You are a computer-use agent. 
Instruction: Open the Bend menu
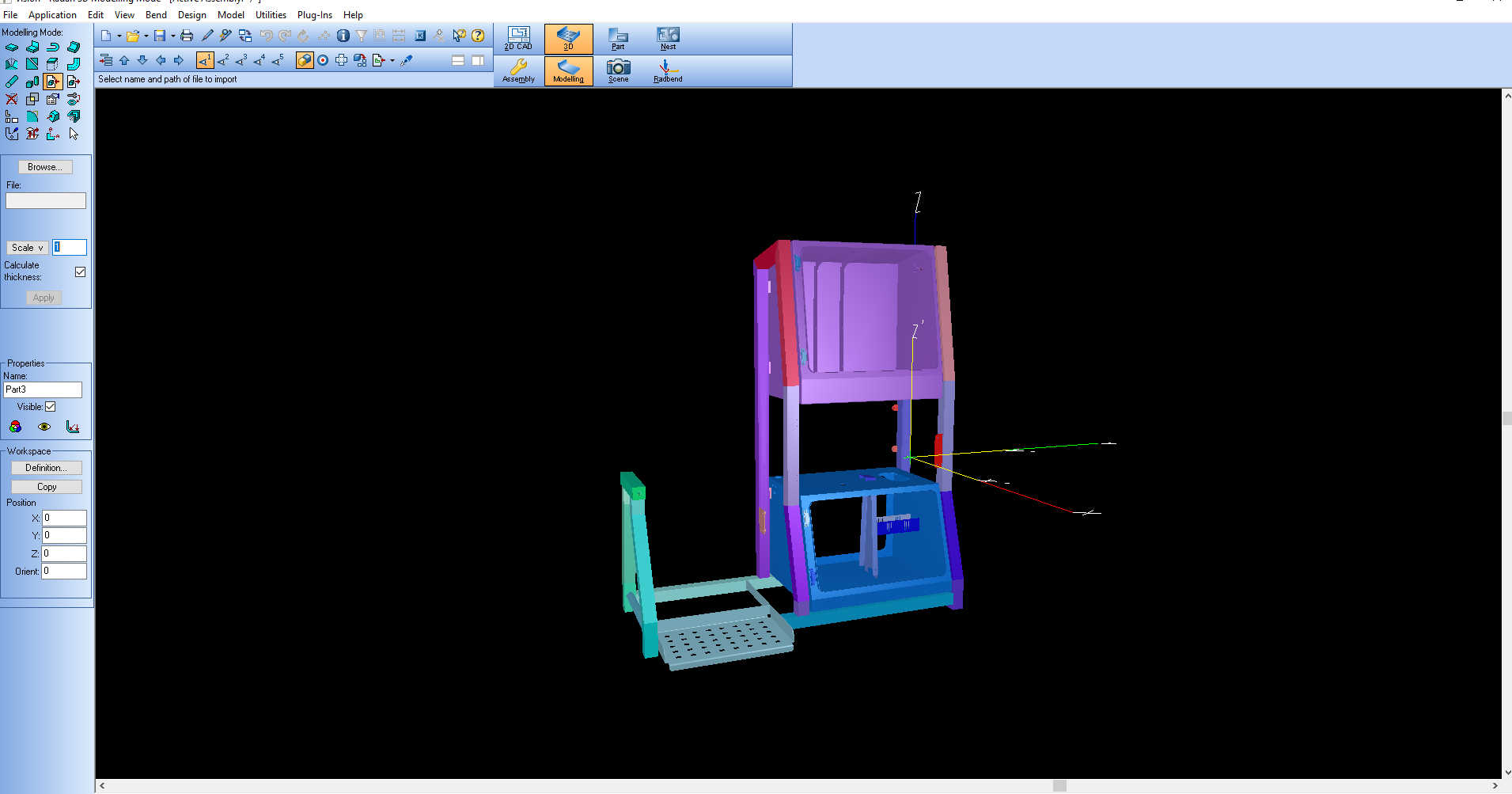[x=156, y=15]
